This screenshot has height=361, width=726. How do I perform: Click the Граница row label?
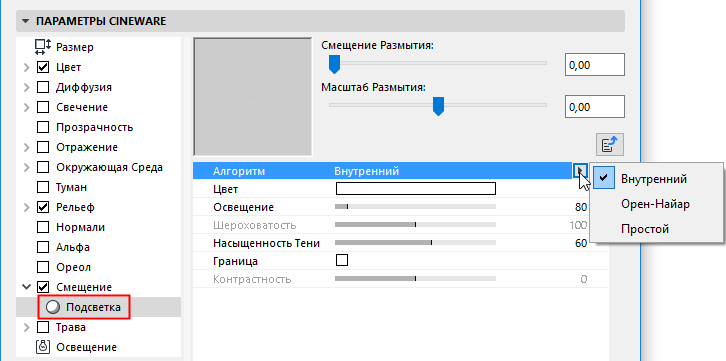click(x=235, y=261)
